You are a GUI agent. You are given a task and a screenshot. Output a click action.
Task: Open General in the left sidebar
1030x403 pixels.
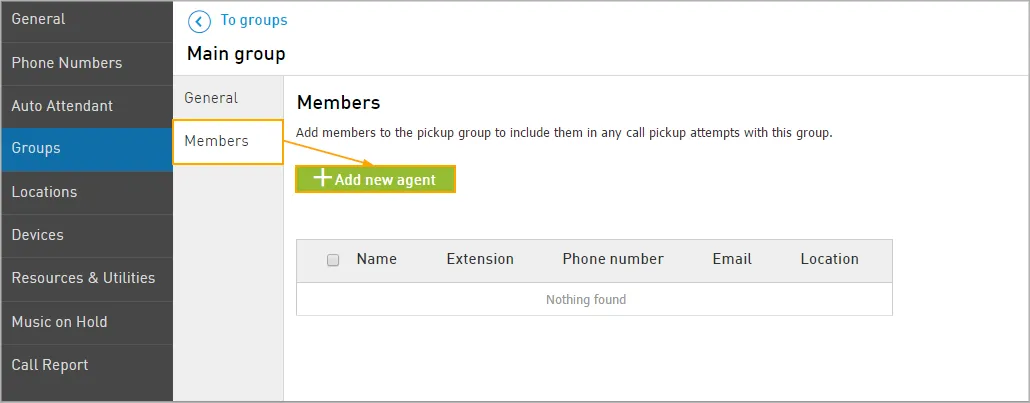click(87, 20)
